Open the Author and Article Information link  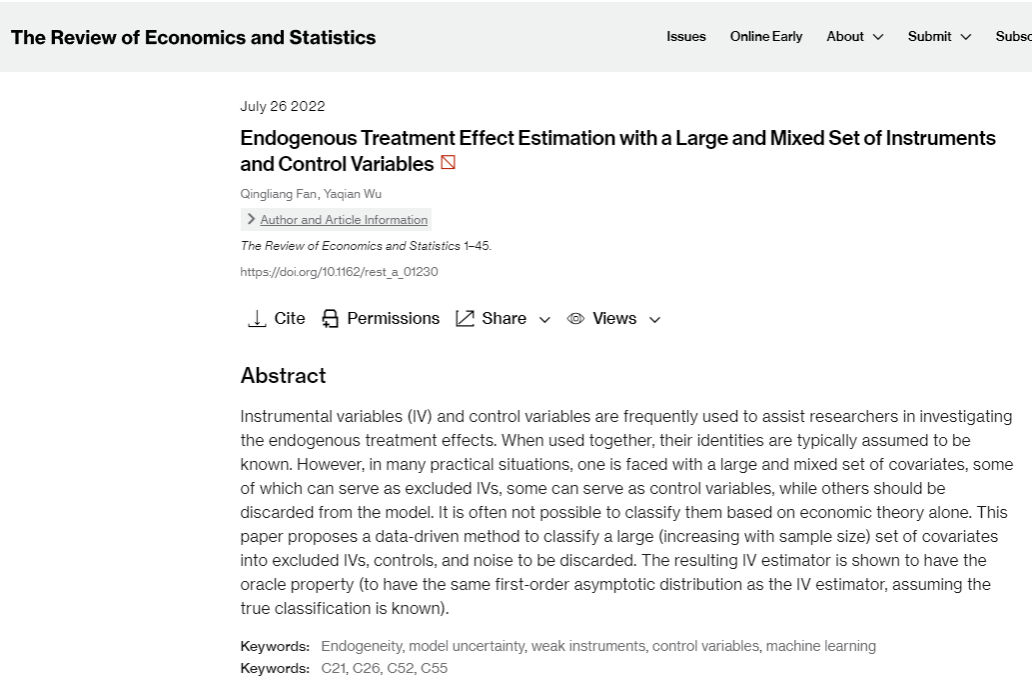tap(343, 220)
